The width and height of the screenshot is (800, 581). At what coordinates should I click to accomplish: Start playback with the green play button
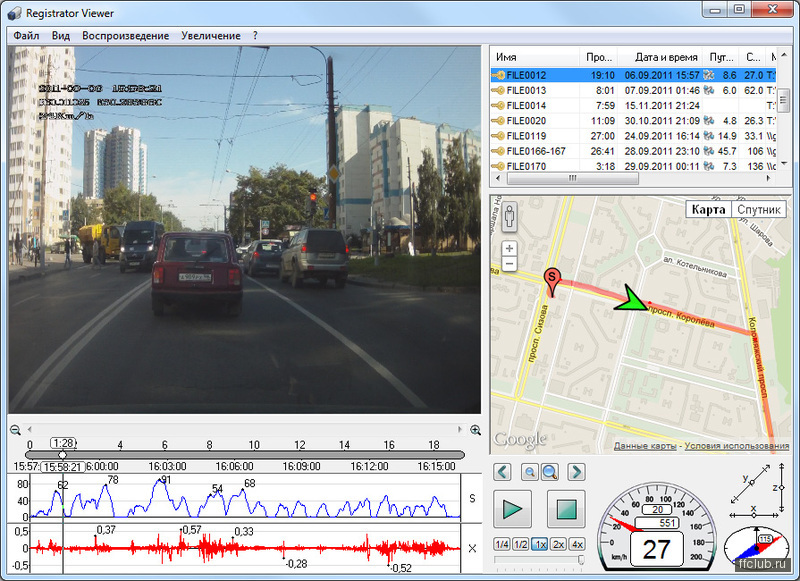(x=512, y=509)
